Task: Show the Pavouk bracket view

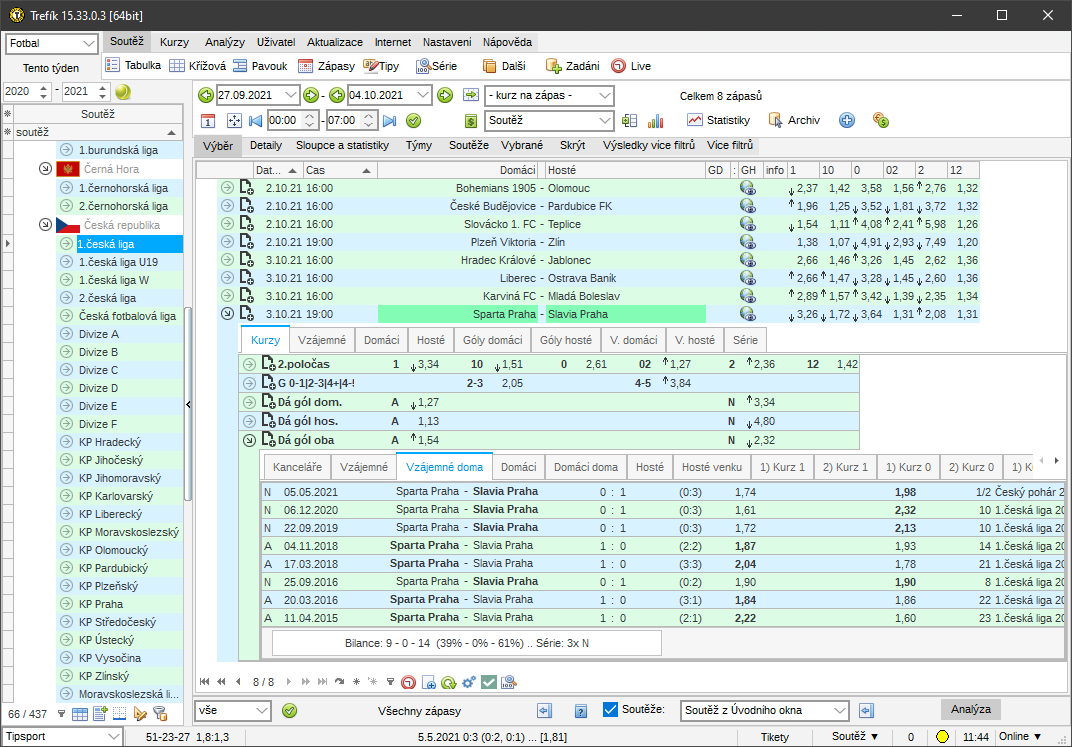Action: 260,66
